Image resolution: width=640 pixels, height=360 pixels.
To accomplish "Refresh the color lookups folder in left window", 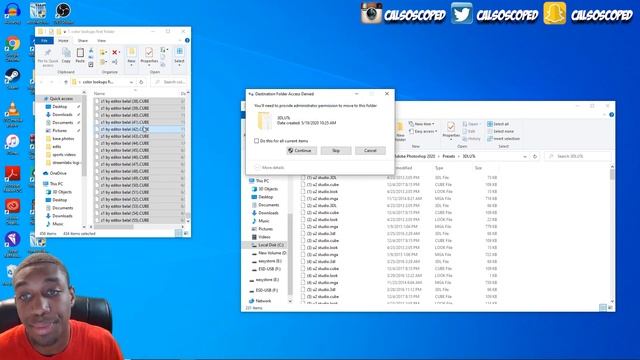I will [141, 82].
